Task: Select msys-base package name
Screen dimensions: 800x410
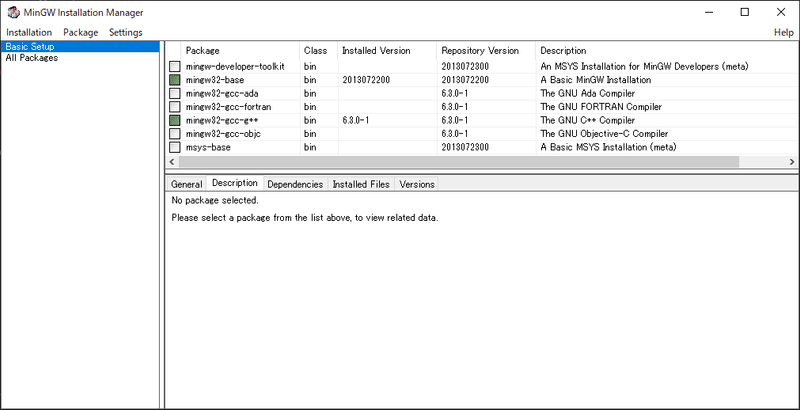Action: click(x=208, y=147)
